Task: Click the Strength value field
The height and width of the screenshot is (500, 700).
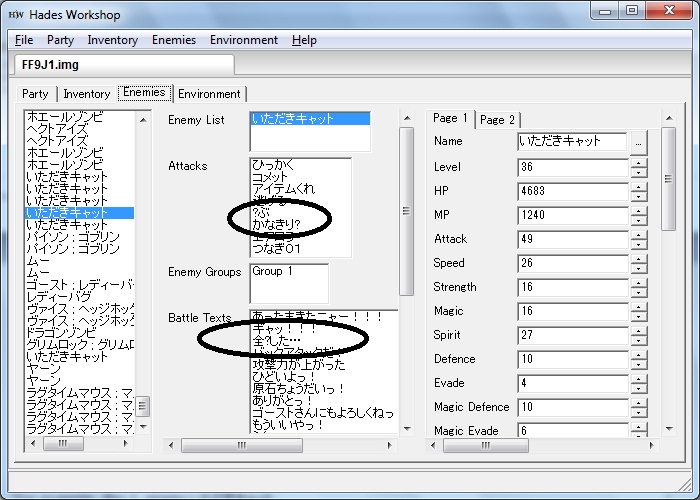Action: coord(573,288)
